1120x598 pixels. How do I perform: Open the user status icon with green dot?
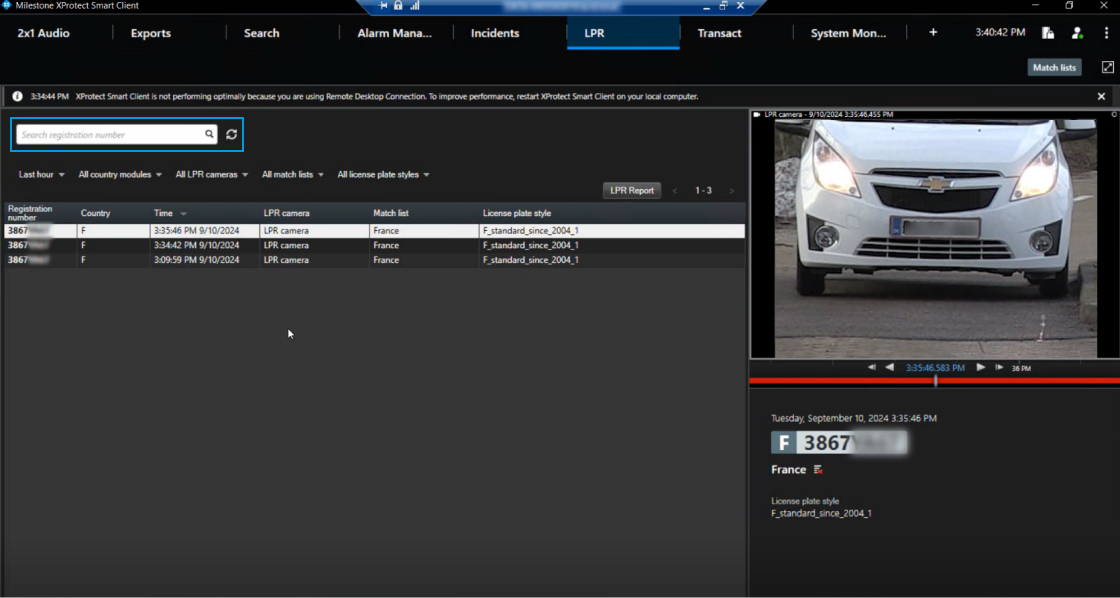(1077, 33)
